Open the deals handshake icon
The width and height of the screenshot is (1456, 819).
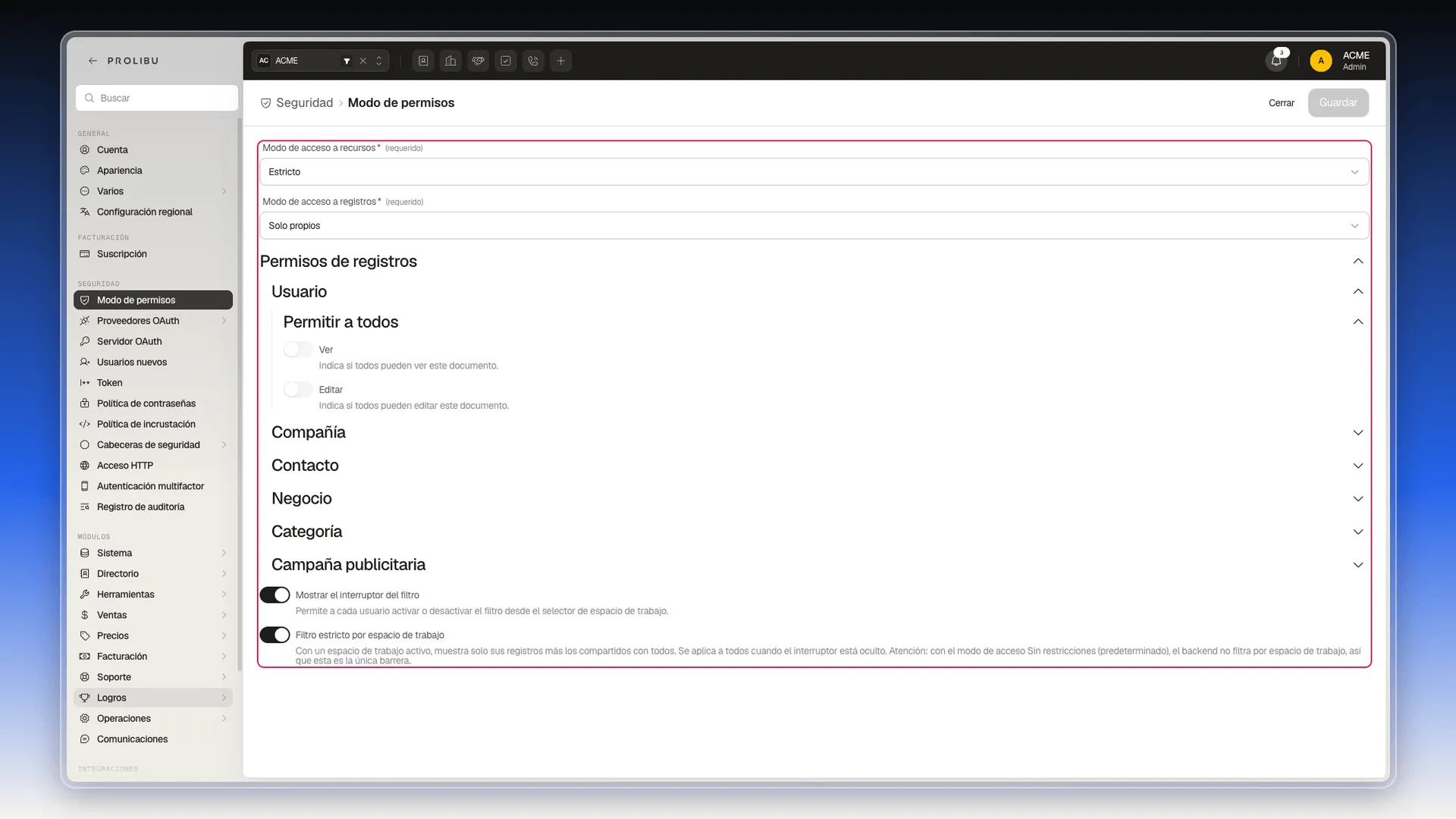[x=479, y=61]
